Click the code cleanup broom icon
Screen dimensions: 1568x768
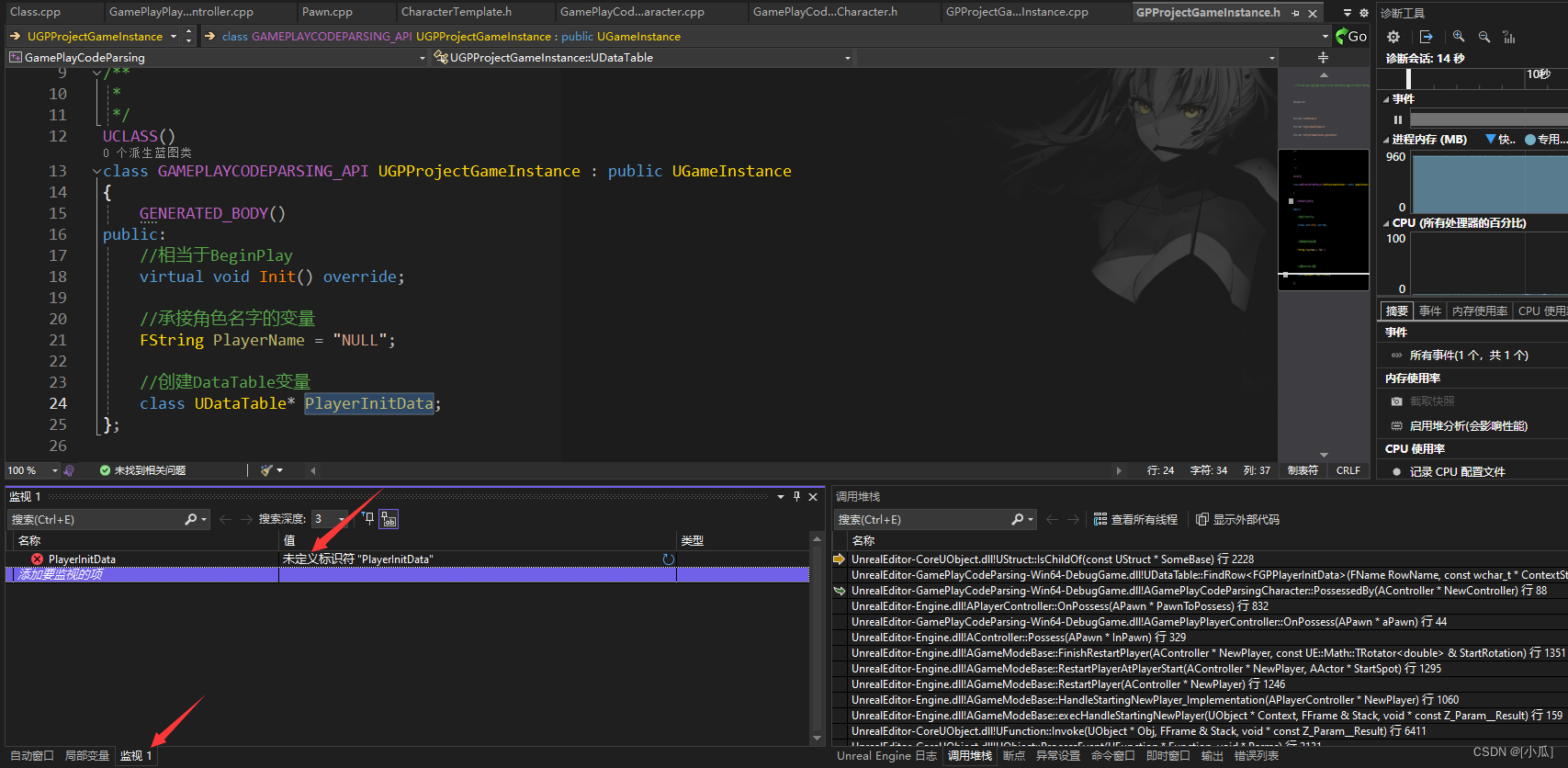pyautogui.click(x=266, y=470)
